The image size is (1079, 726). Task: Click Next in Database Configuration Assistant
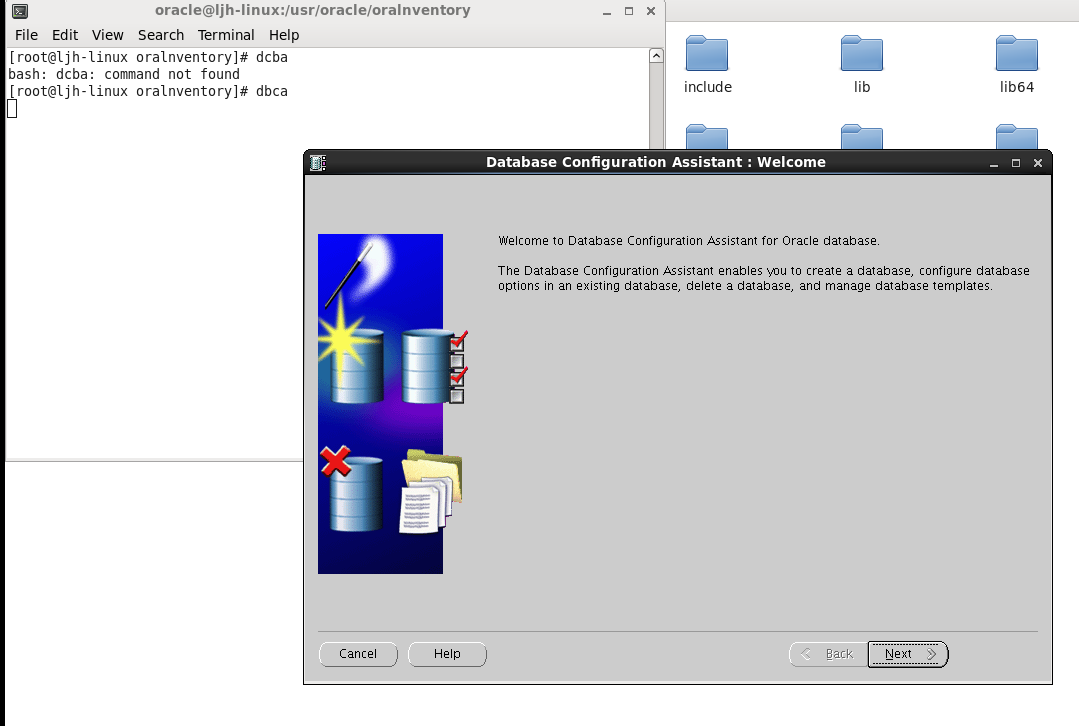pos(908,654)
